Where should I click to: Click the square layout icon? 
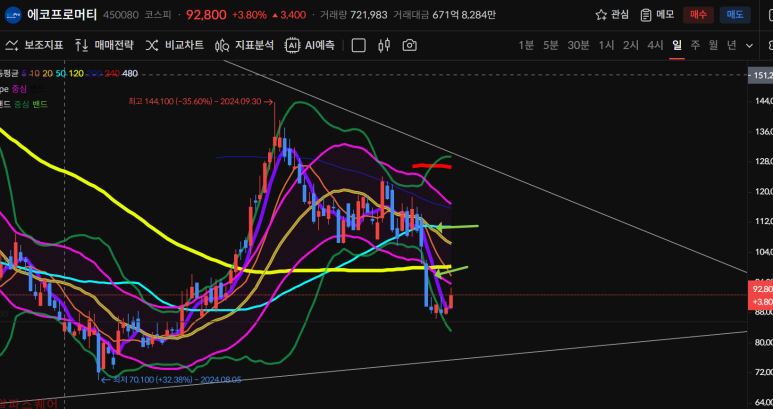358,45
